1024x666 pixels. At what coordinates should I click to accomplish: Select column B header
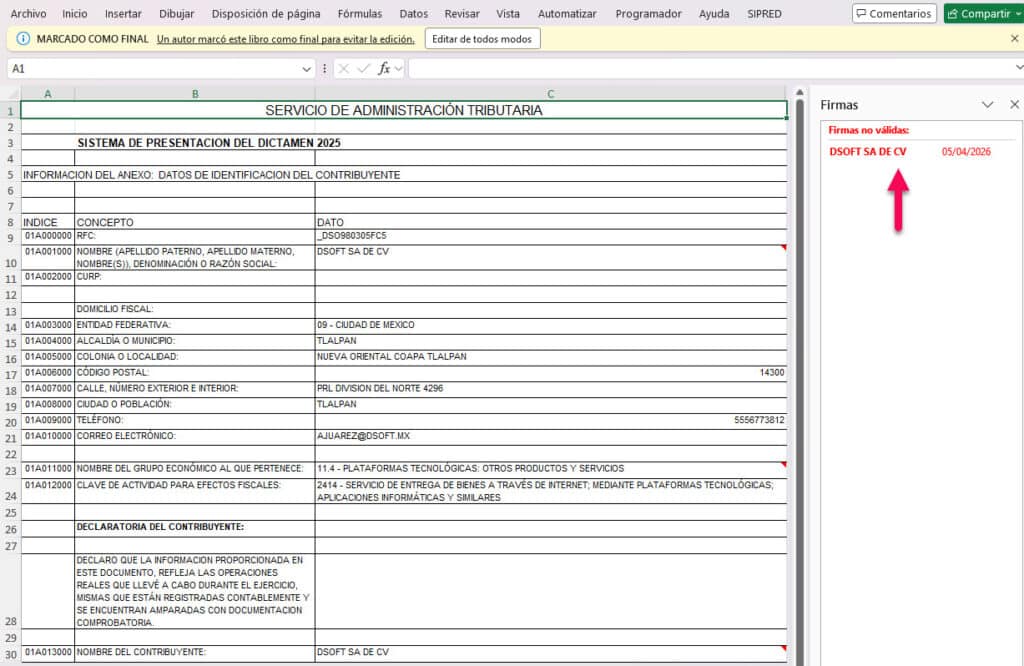point(195,94)
